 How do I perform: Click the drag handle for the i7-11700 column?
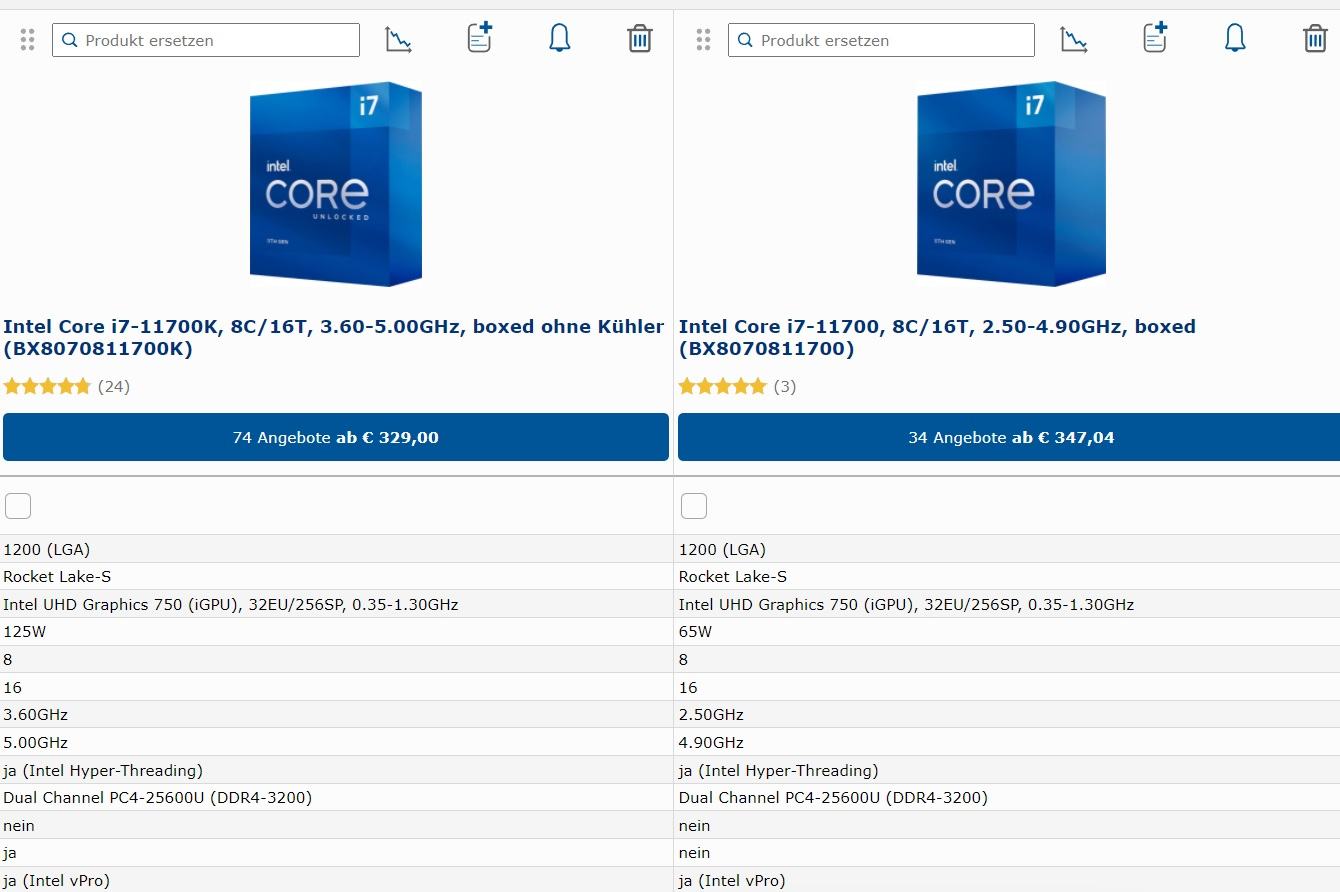point(703,40)
